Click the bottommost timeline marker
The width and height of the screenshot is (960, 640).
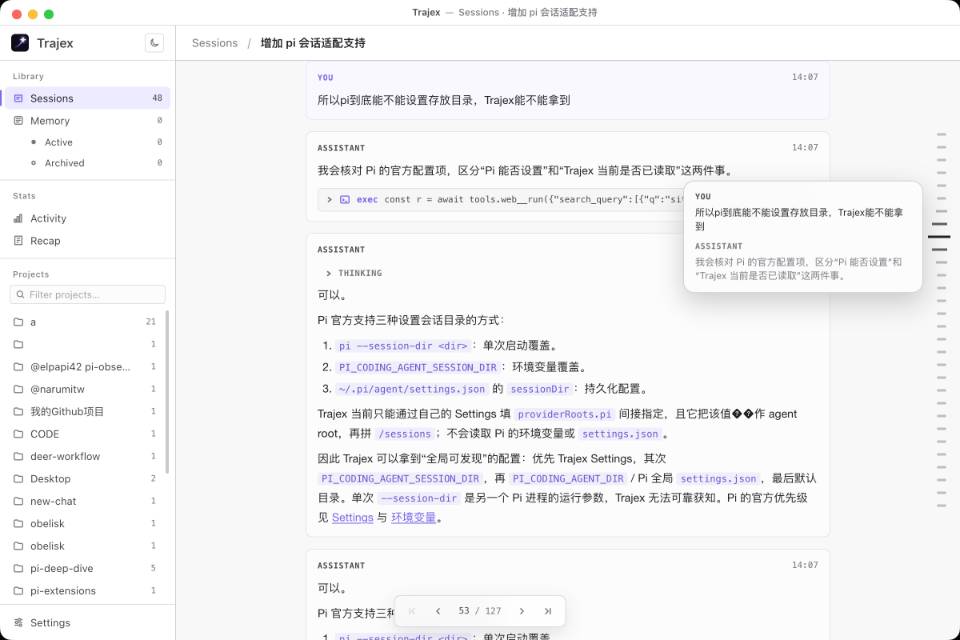pos(942,506)
